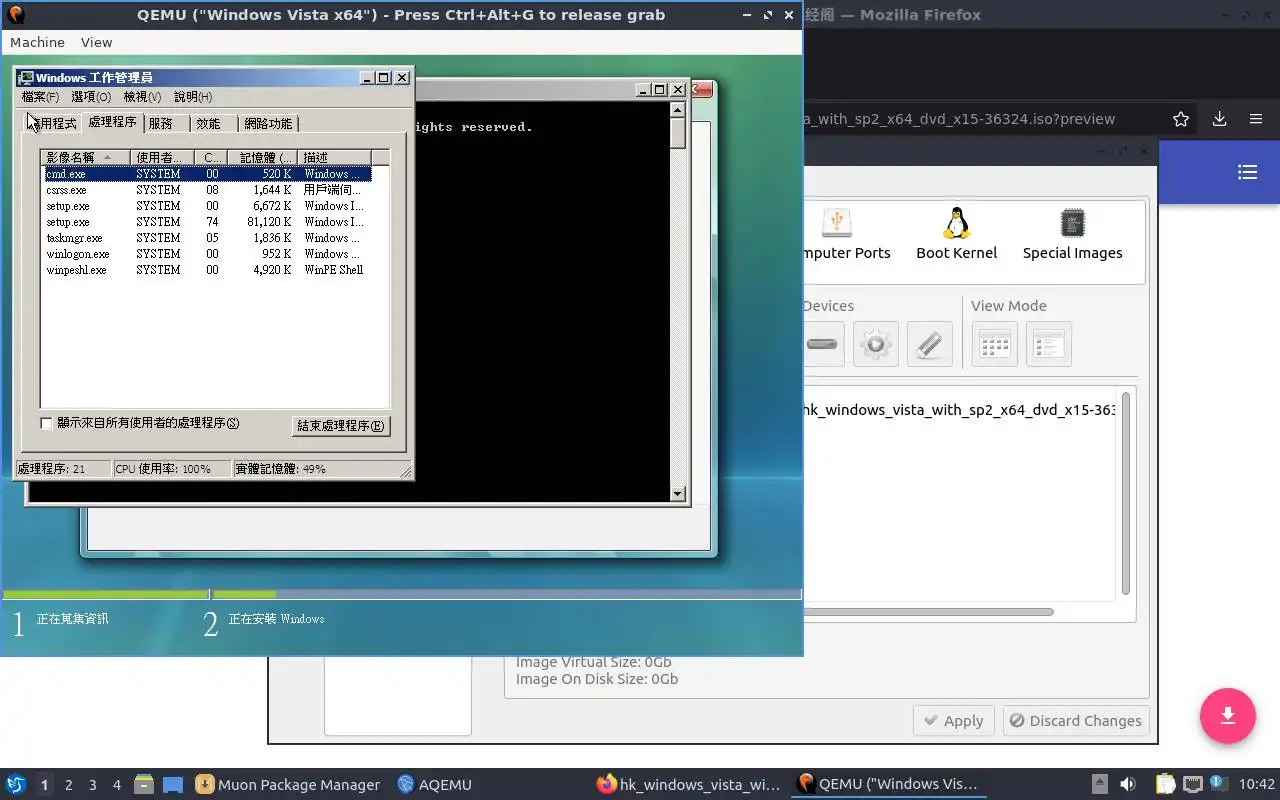Open the 檔案(F) menu in Task Manager
This screenshot has width=1280, height=800.
[x=40, y=97]
